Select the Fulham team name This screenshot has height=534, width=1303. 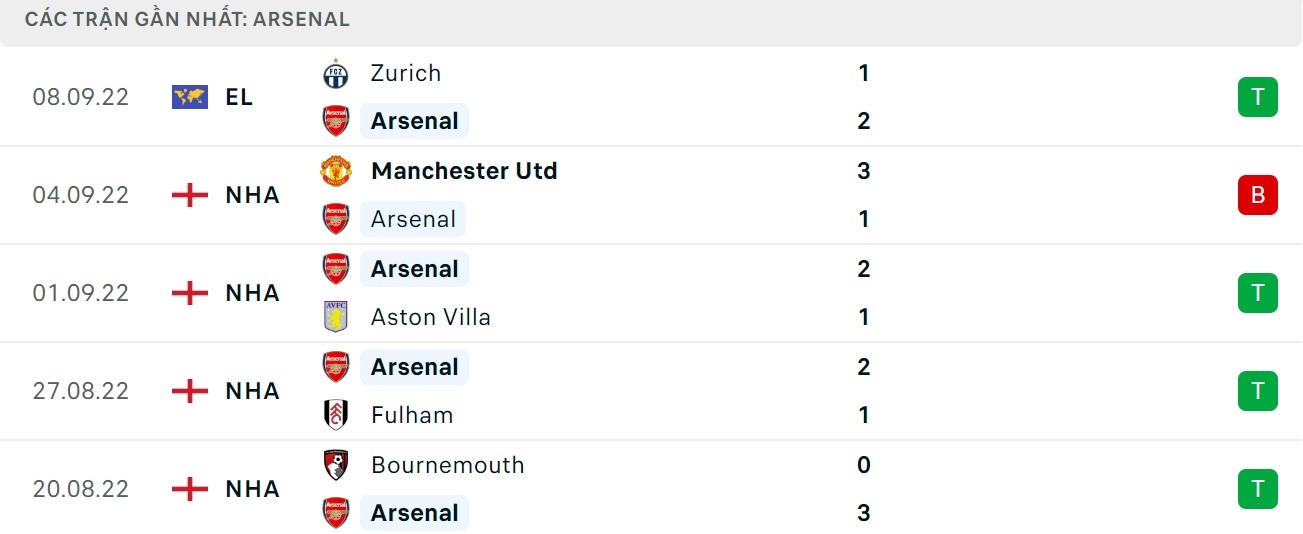coord(412,415)
